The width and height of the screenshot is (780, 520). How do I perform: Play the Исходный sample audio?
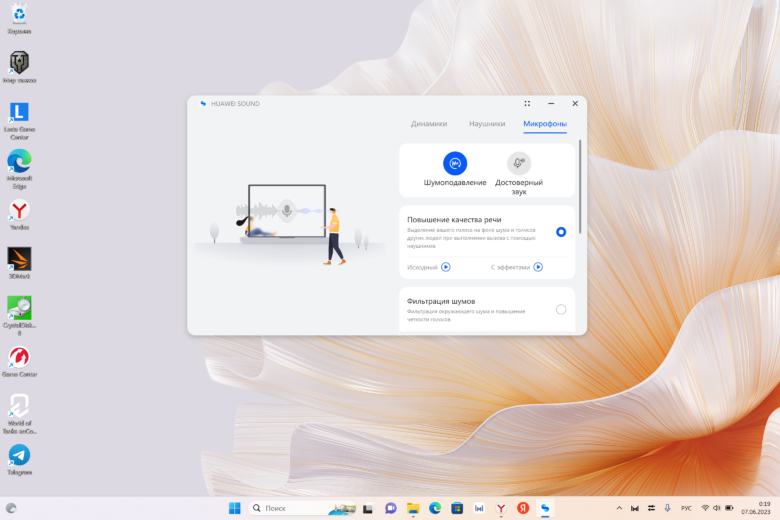[x=446, y=267]
